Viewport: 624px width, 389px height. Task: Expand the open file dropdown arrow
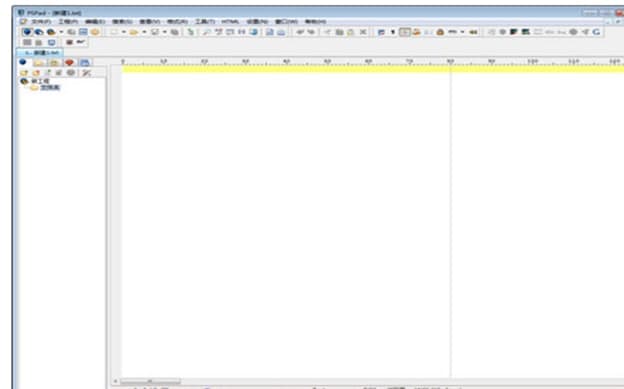pos(144,32)
